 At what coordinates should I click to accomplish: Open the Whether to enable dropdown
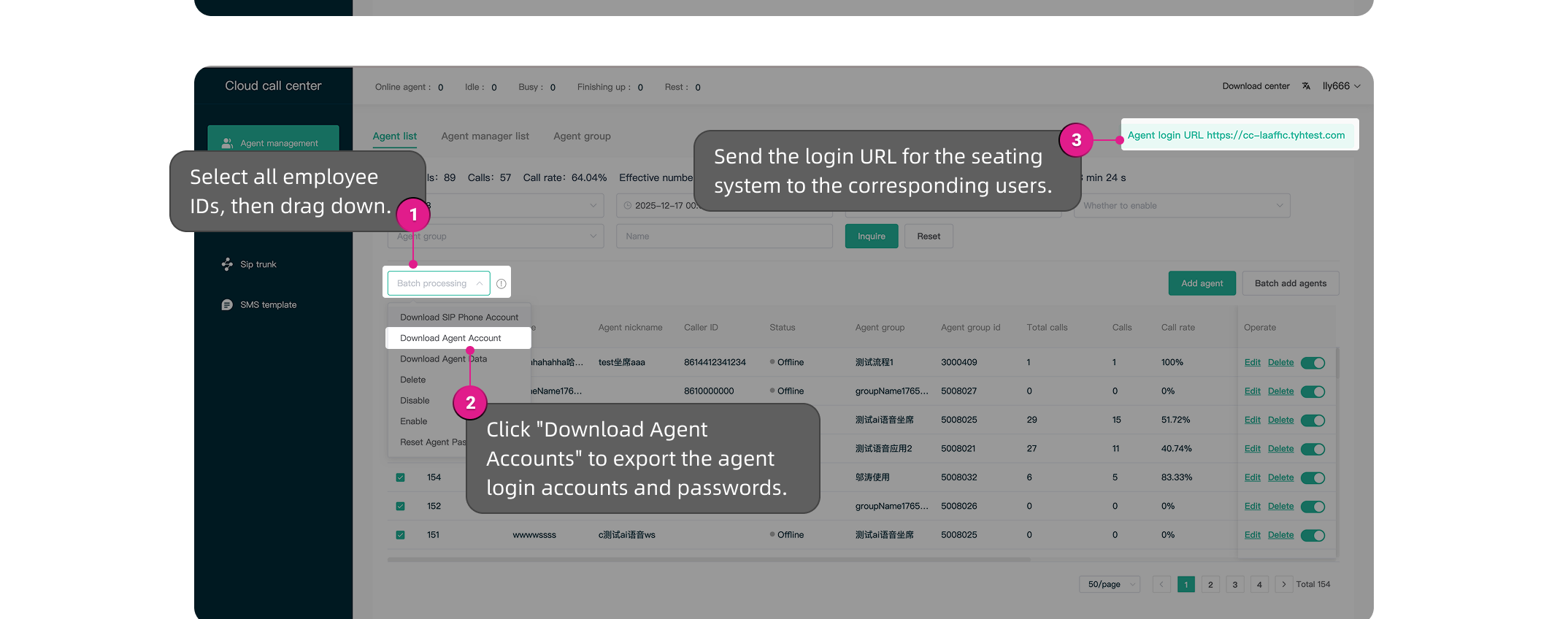(x=1181, y=206)
